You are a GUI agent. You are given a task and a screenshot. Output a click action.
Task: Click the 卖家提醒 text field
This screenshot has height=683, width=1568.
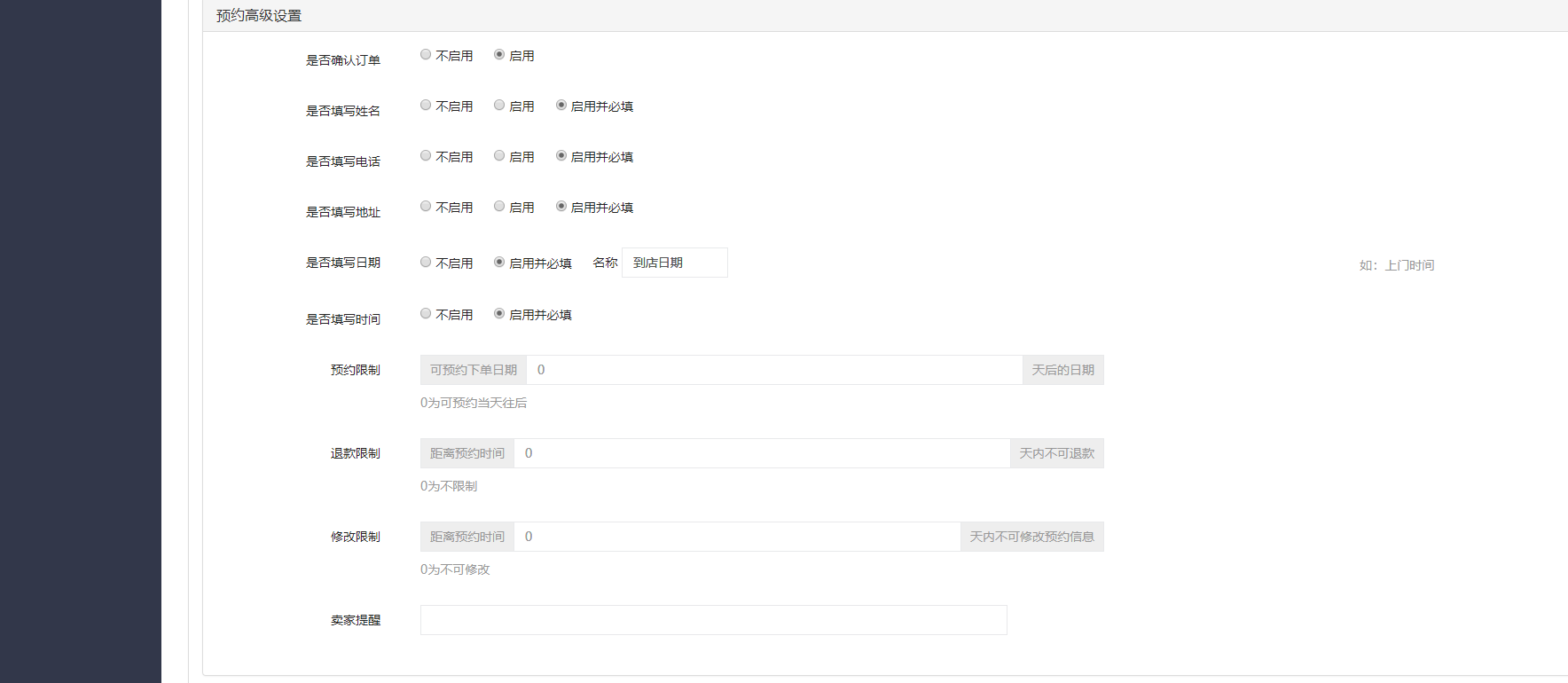coord(714,620)
